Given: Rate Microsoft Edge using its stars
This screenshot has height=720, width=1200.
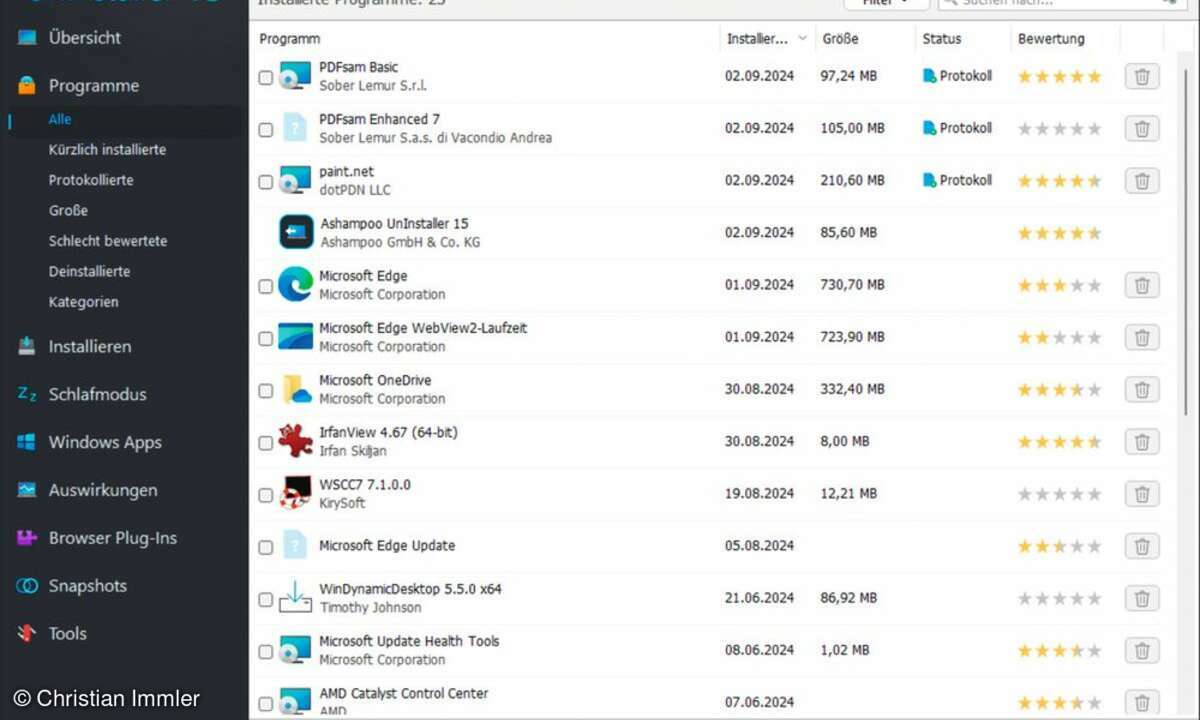Looking at the screenshot, I should pyautogui.click(x=1059, y=285).
